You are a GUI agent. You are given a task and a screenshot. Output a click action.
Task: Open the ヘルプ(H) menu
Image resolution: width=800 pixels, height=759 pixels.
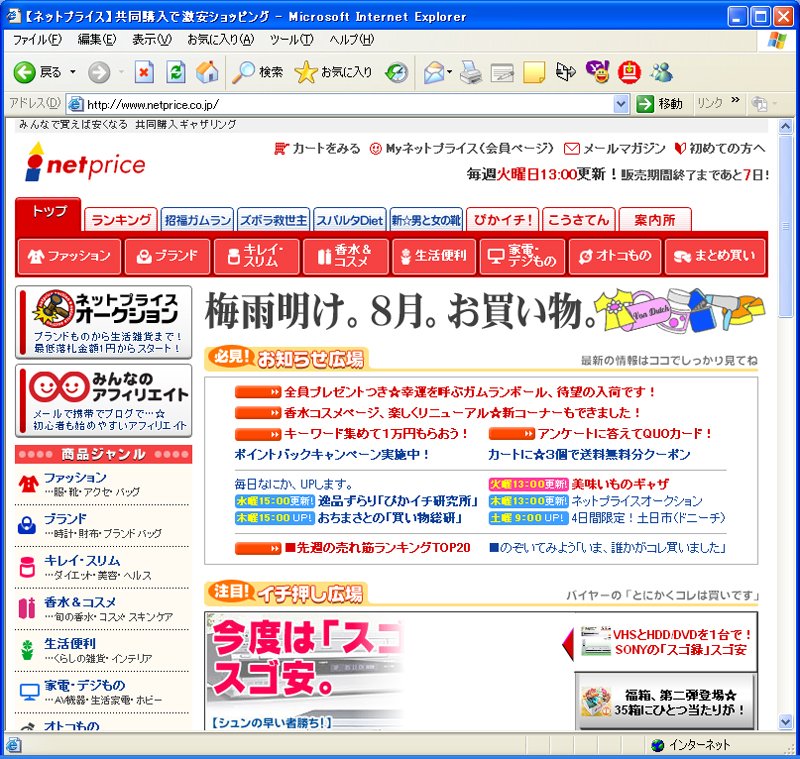click(352, 40)
